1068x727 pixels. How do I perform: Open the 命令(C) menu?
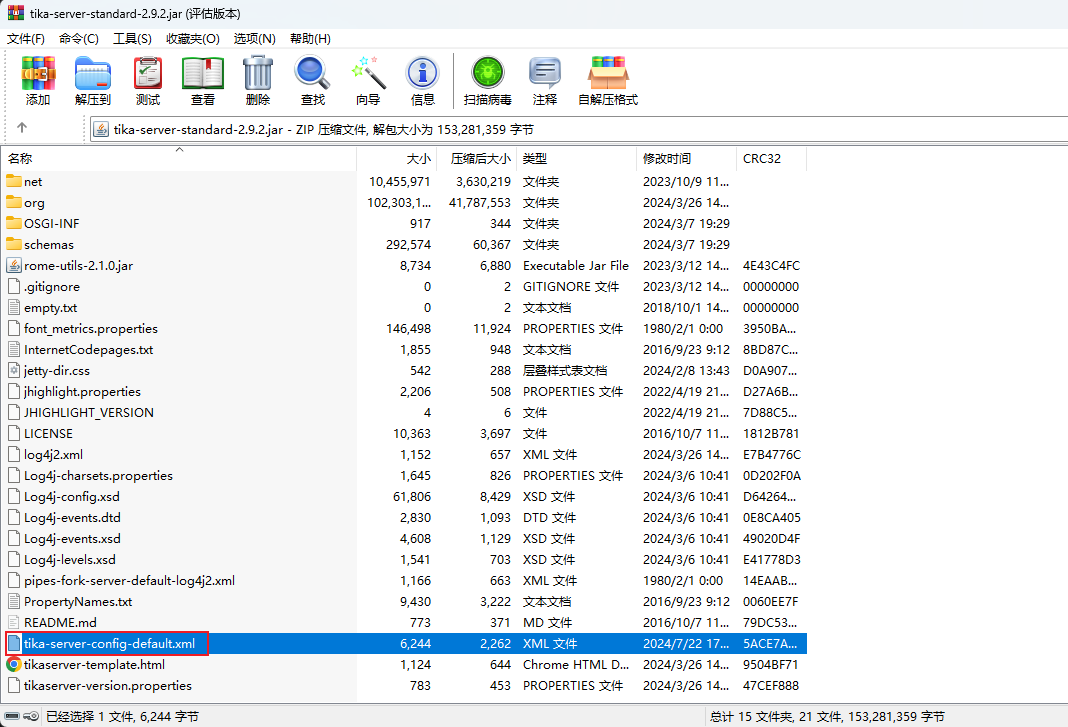click(78, 39)
